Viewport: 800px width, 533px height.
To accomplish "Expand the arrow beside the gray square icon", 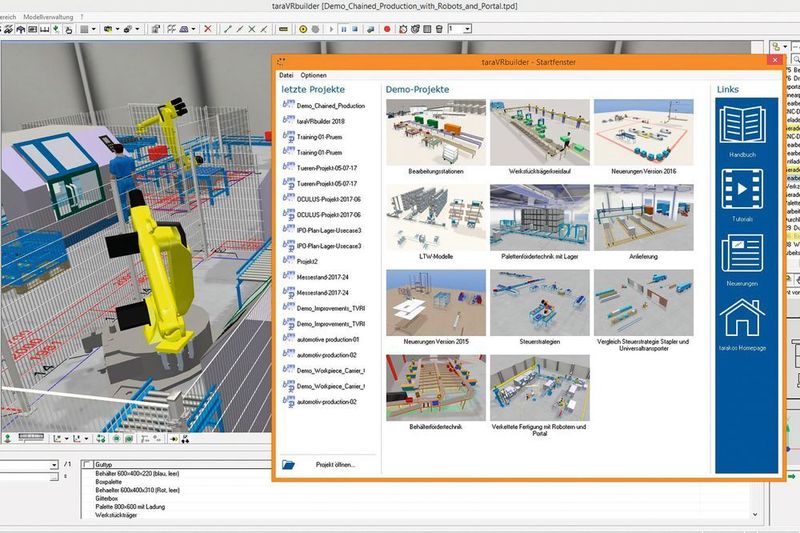I will (93, 29).
